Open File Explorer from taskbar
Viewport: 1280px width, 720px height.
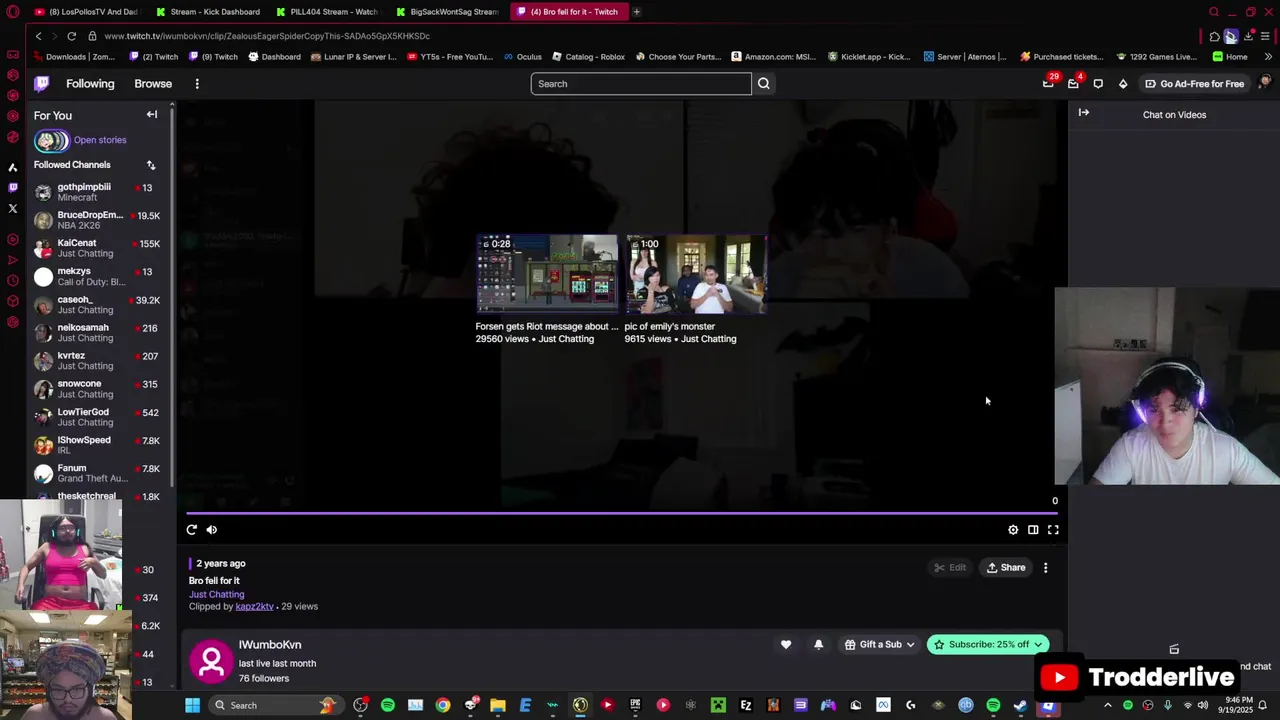(x=498, y=706)
